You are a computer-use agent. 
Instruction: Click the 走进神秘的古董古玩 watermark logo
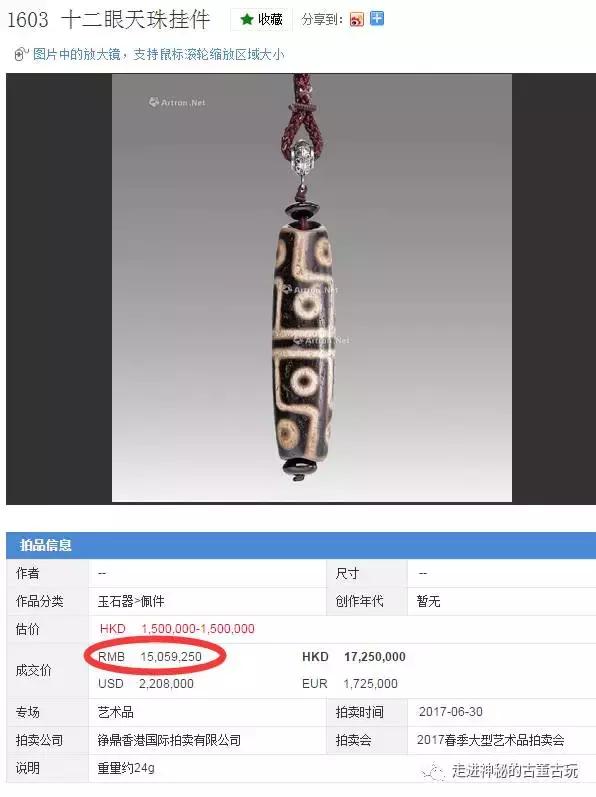[500, 771]
